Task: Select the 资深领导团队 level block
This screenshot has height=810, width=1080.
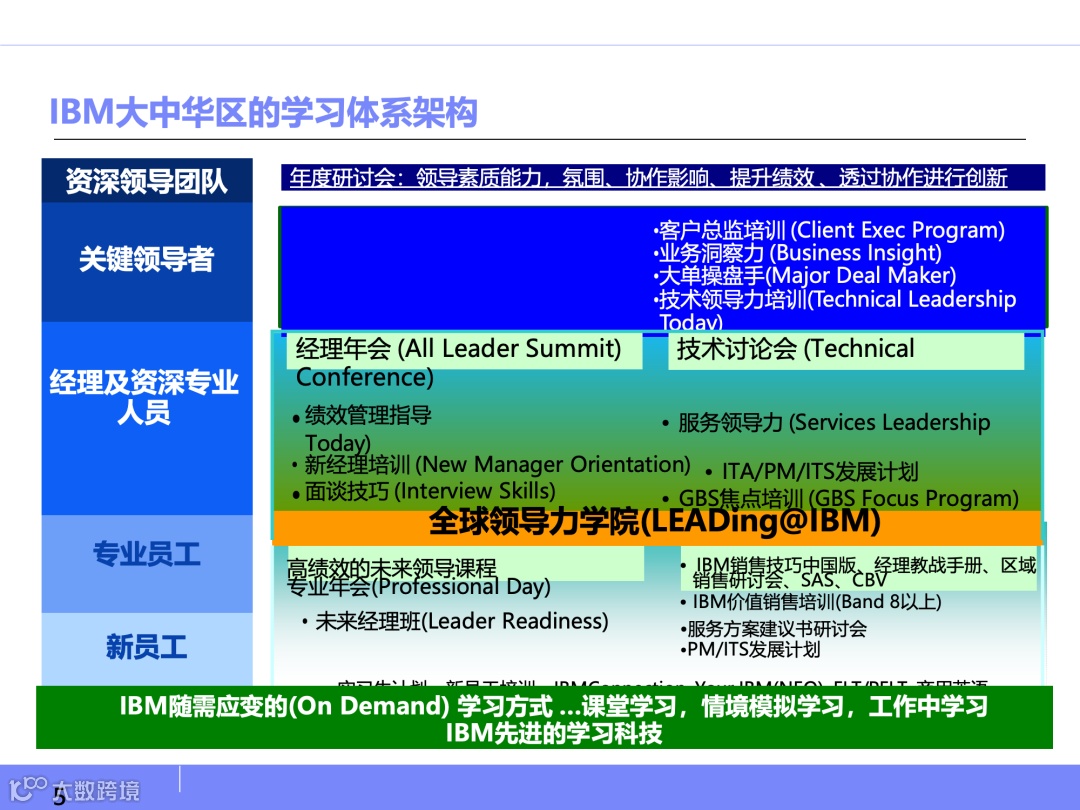Action: 147,180
